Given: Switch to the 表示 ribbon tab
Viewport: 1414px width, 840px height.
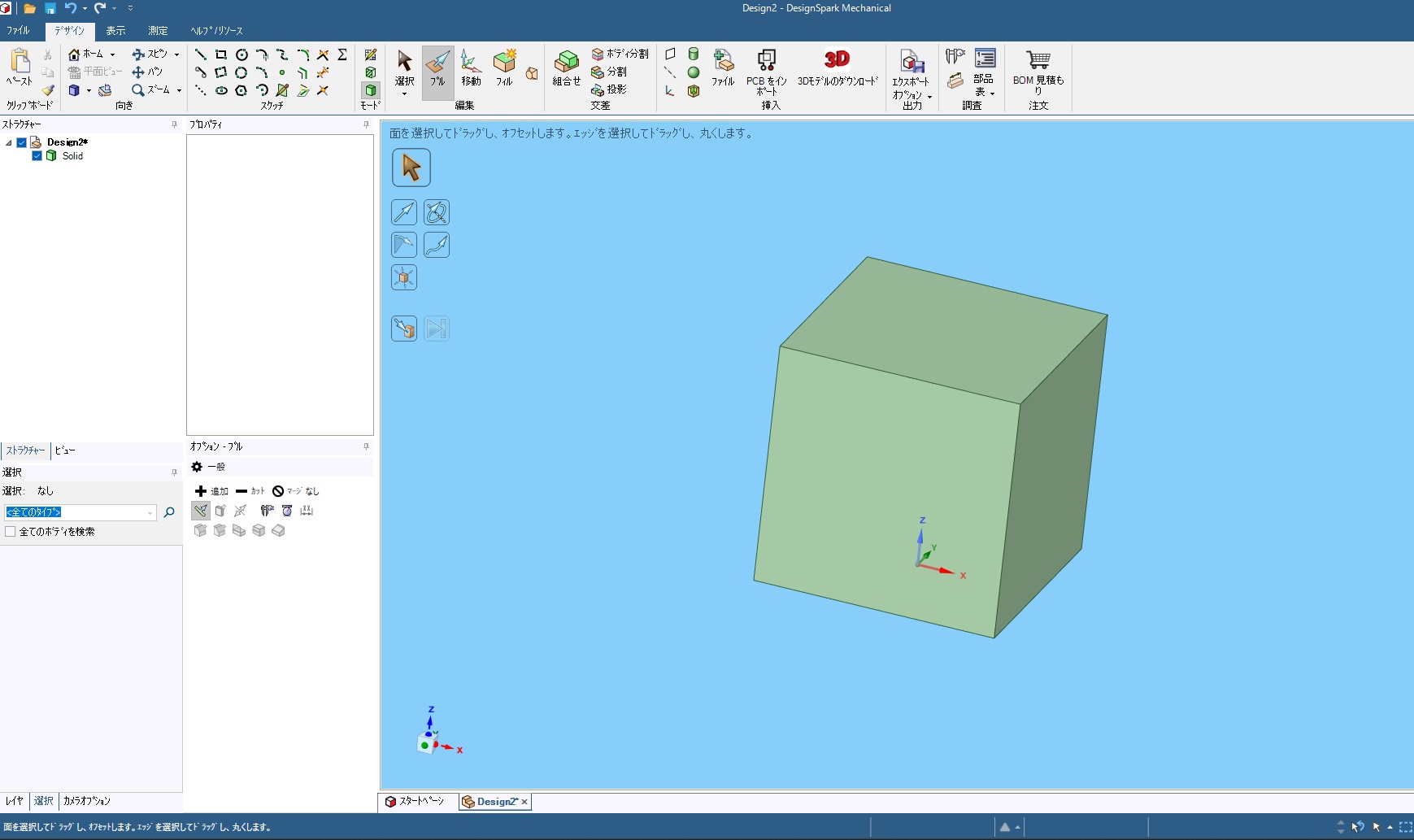Looking at the screenshot, I should point(115,31).
